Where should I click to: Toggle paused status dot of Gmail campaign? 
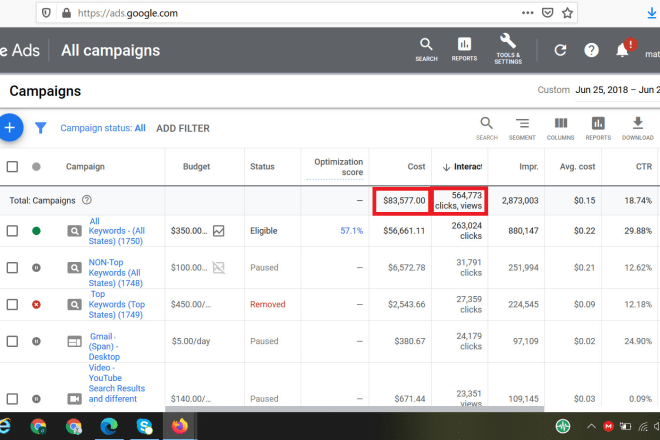point(36,341)
